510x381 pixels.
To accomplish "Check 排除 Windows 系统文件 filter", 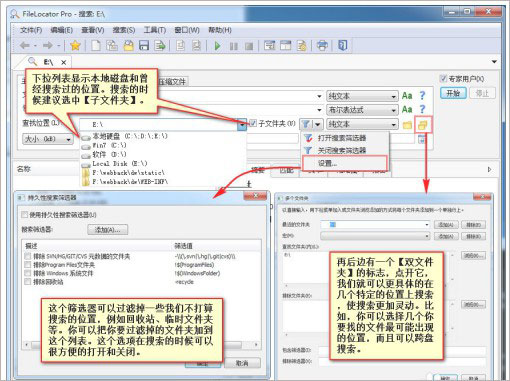I will (x=28, y=273).
